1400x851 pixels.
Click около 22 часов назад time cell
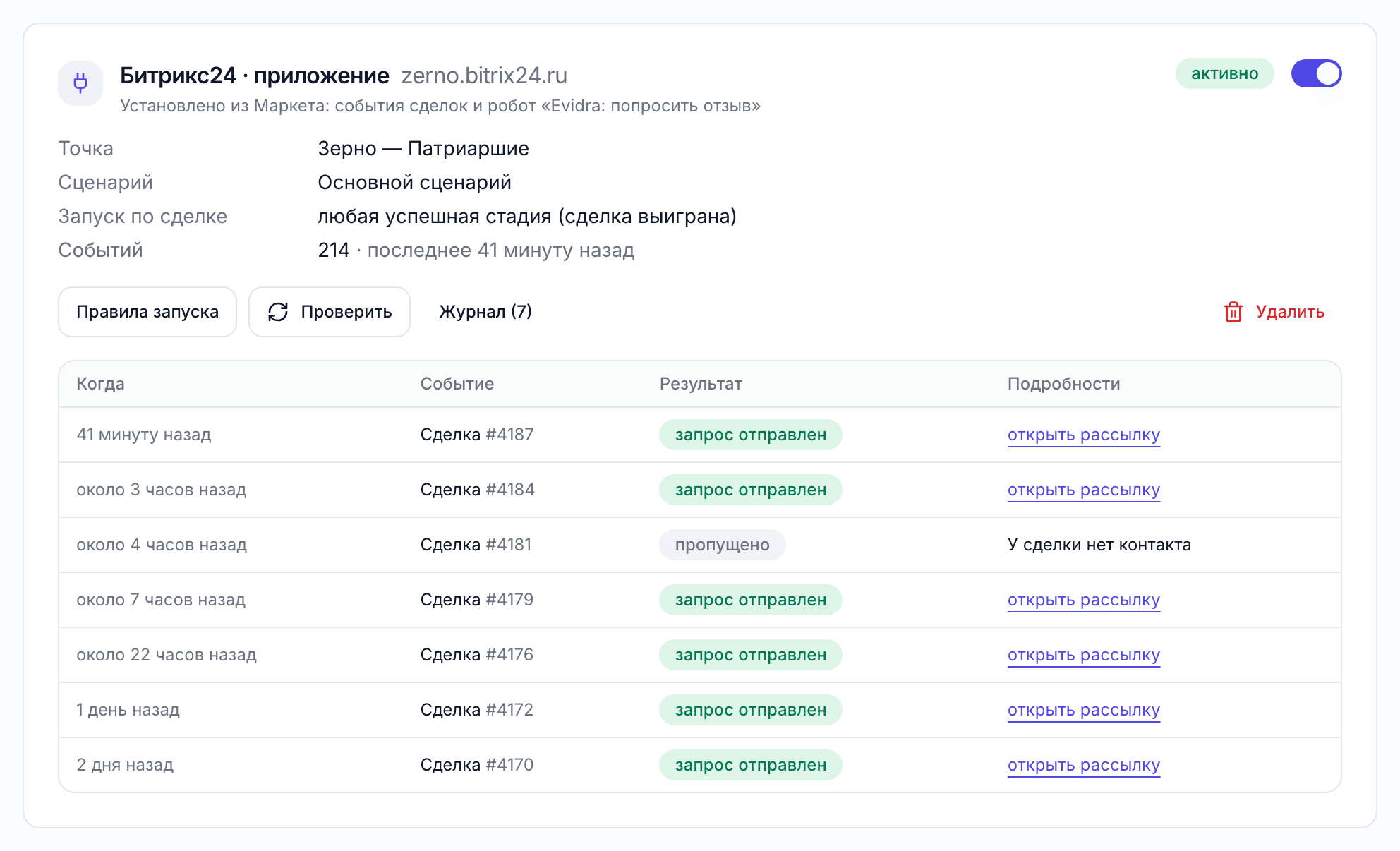pos(167,655)
